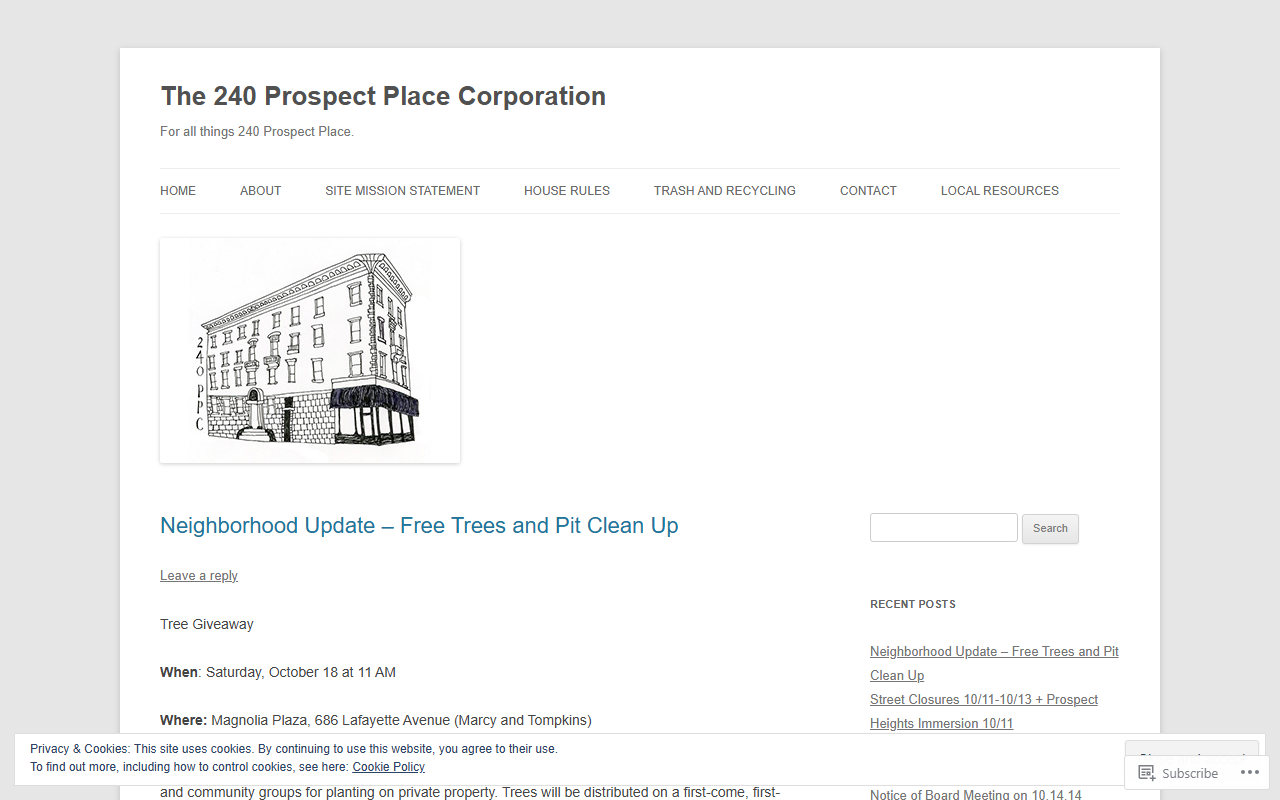This screenshot has height=800, width=1280.
Task: Open Trash and Recycling page
Action: point(725,191)
